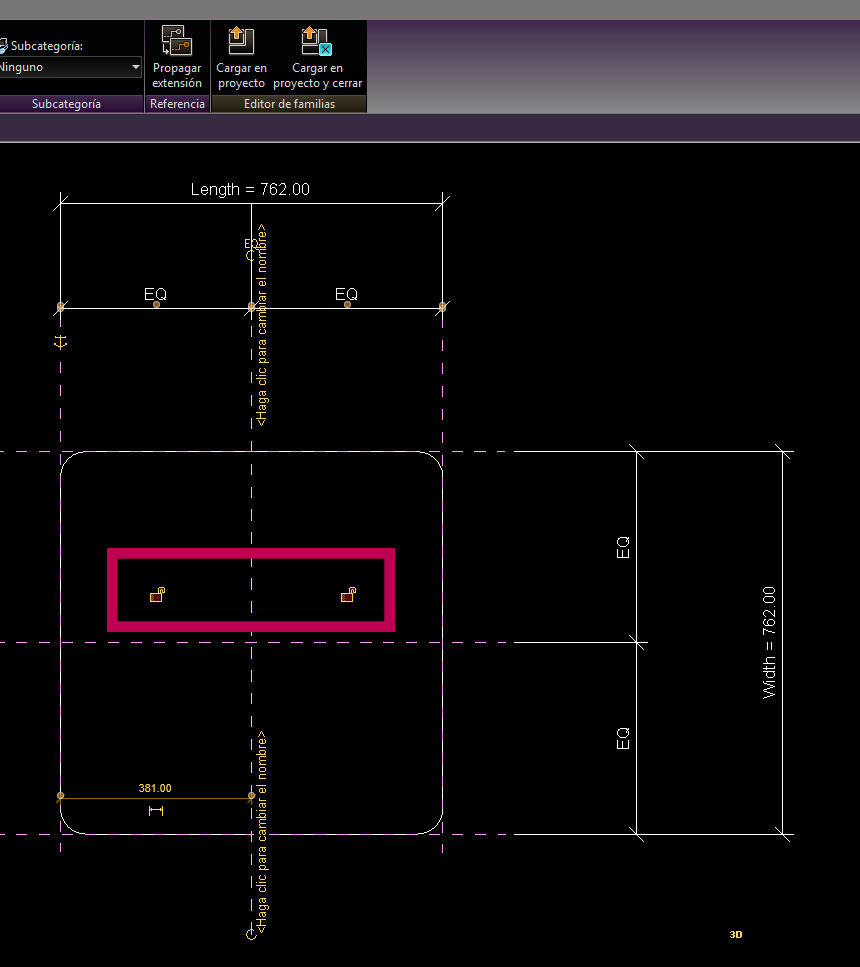The height and width of the screenshot is (967, 860).
Task: Toggle the left EQ on the Length dimension
Action: point(155,294)
